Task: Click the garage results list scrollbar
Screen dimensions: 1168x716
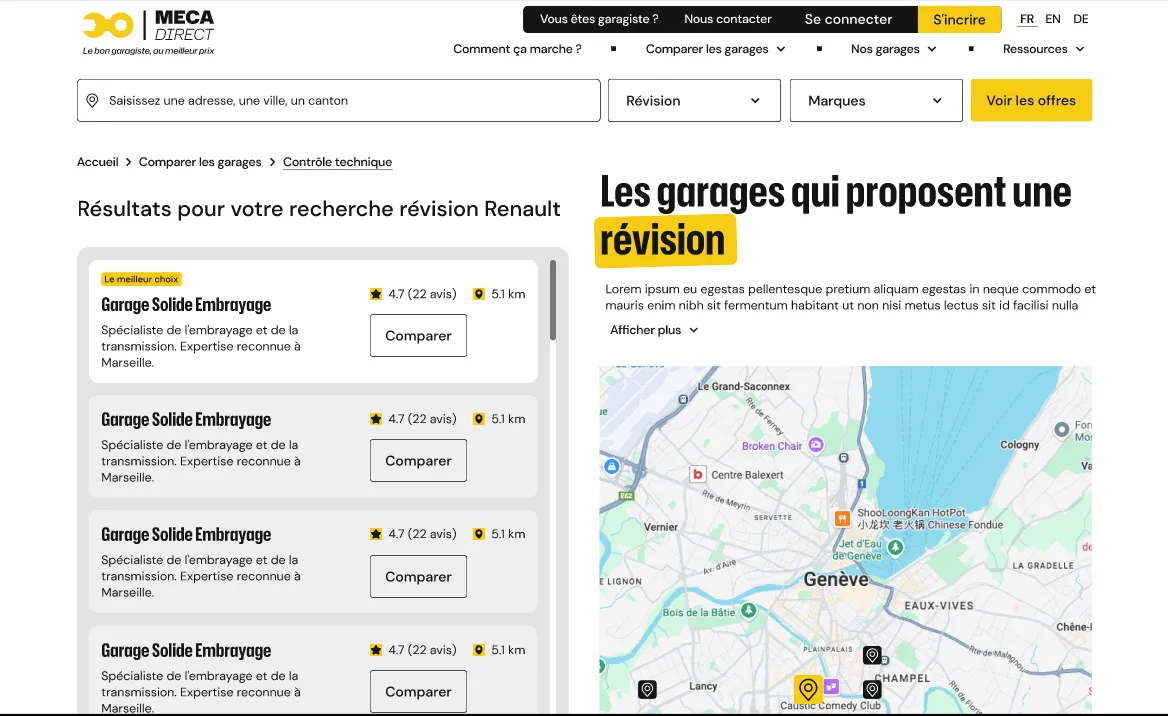Action: (553, 300)
